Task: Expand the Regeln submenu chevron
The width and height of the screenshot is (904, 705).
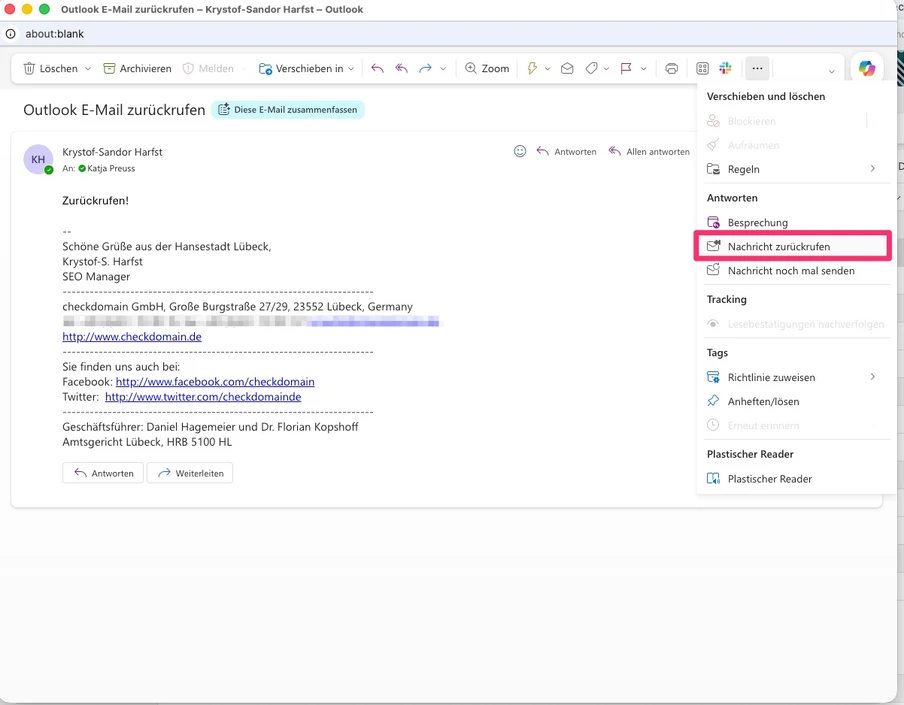Action: coord(873,168)
